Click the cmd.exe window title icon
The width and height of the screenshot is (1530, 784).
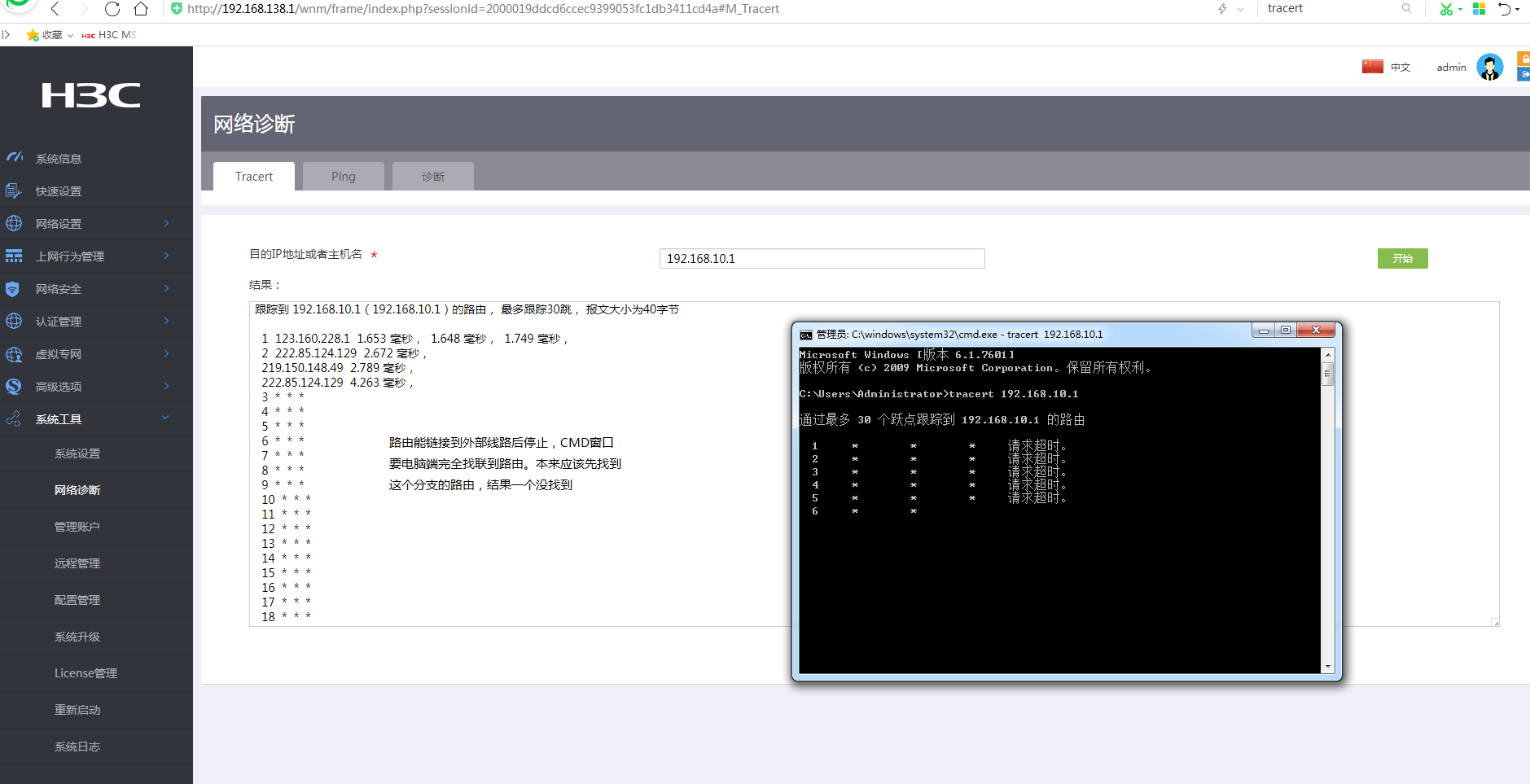coord(806,335)
